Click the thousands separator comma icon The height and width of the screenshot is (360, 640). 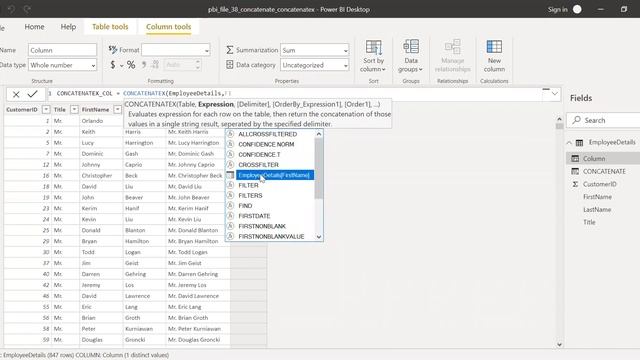click(x=144, y=65)
